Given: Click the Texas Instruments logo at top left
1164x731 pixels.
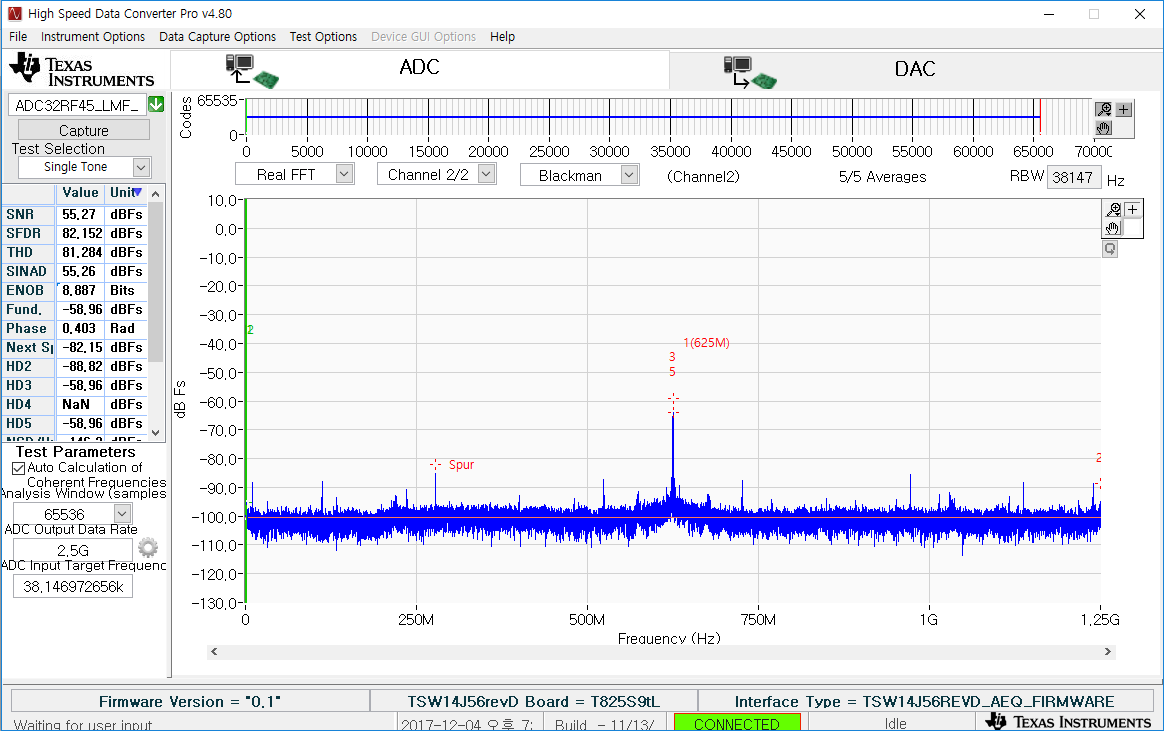Looking at the screenshot, I should 82,71.
